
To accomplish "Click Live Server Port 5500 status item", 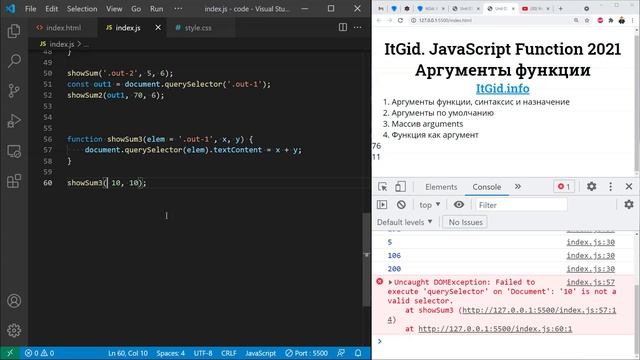I will [x=306, y=353].
